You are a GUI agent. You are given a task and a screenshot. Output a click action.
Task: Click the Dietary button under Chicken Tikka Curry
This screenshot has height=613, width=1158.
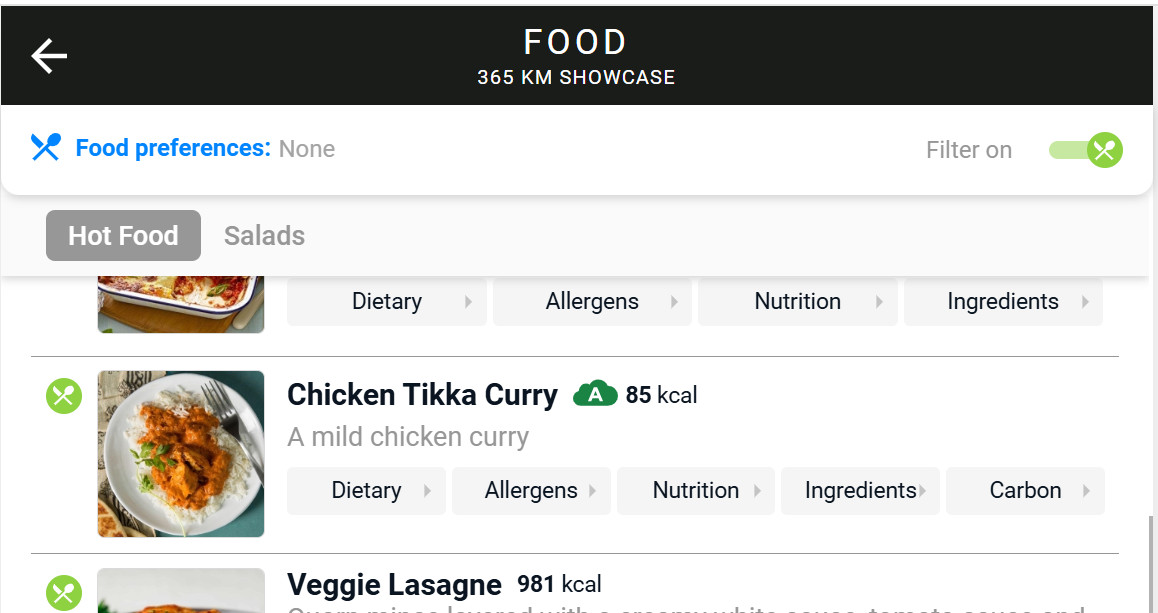[x=366, y=490]
